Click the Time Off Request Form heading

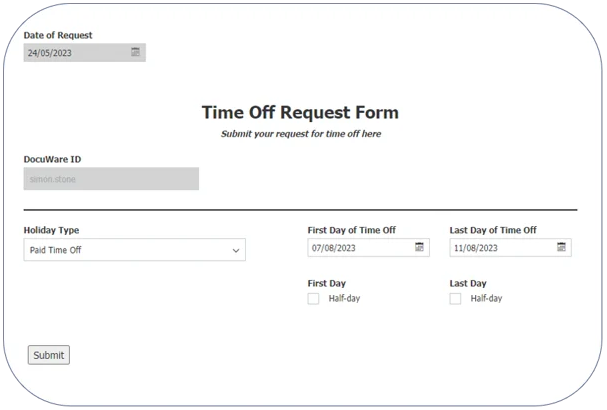click(300, 112)
